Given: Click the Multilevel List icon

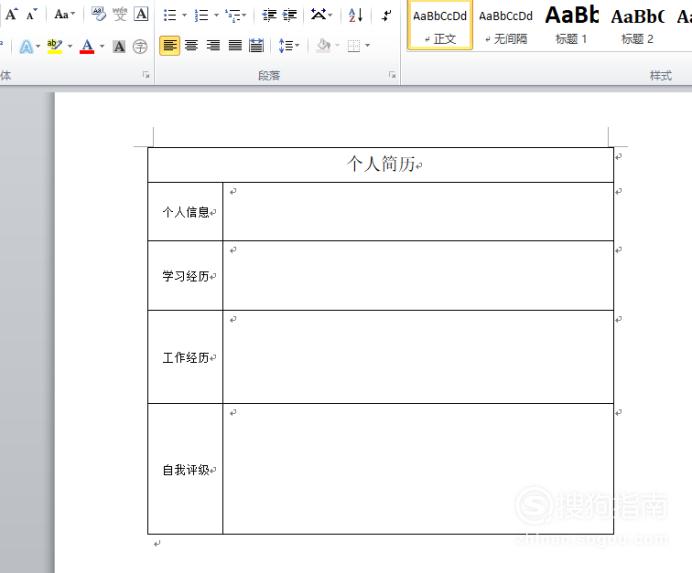Looking at the screenshot, I should pos(233,15).
